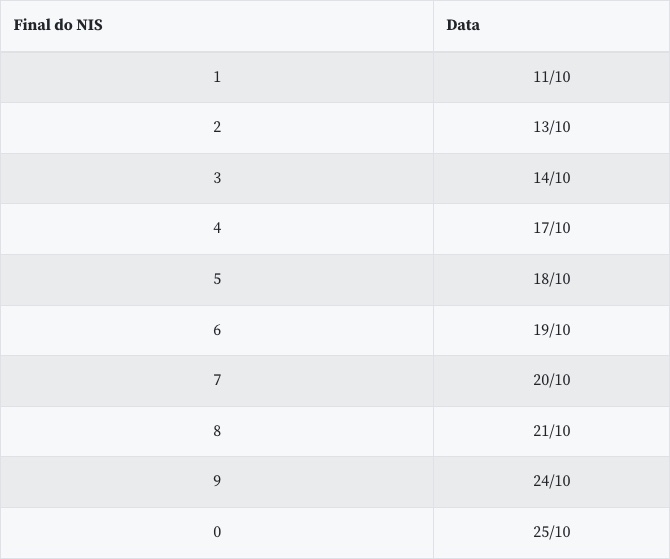This screenshot has width=670, height=559.
Task: Select the date 25/10 cell
Action: 551,532
